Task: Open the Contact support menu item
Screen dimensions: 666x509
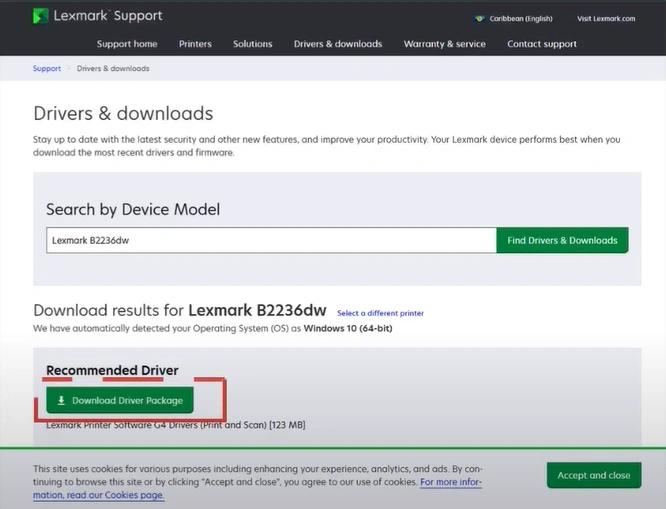Action: tap(542, 44)
